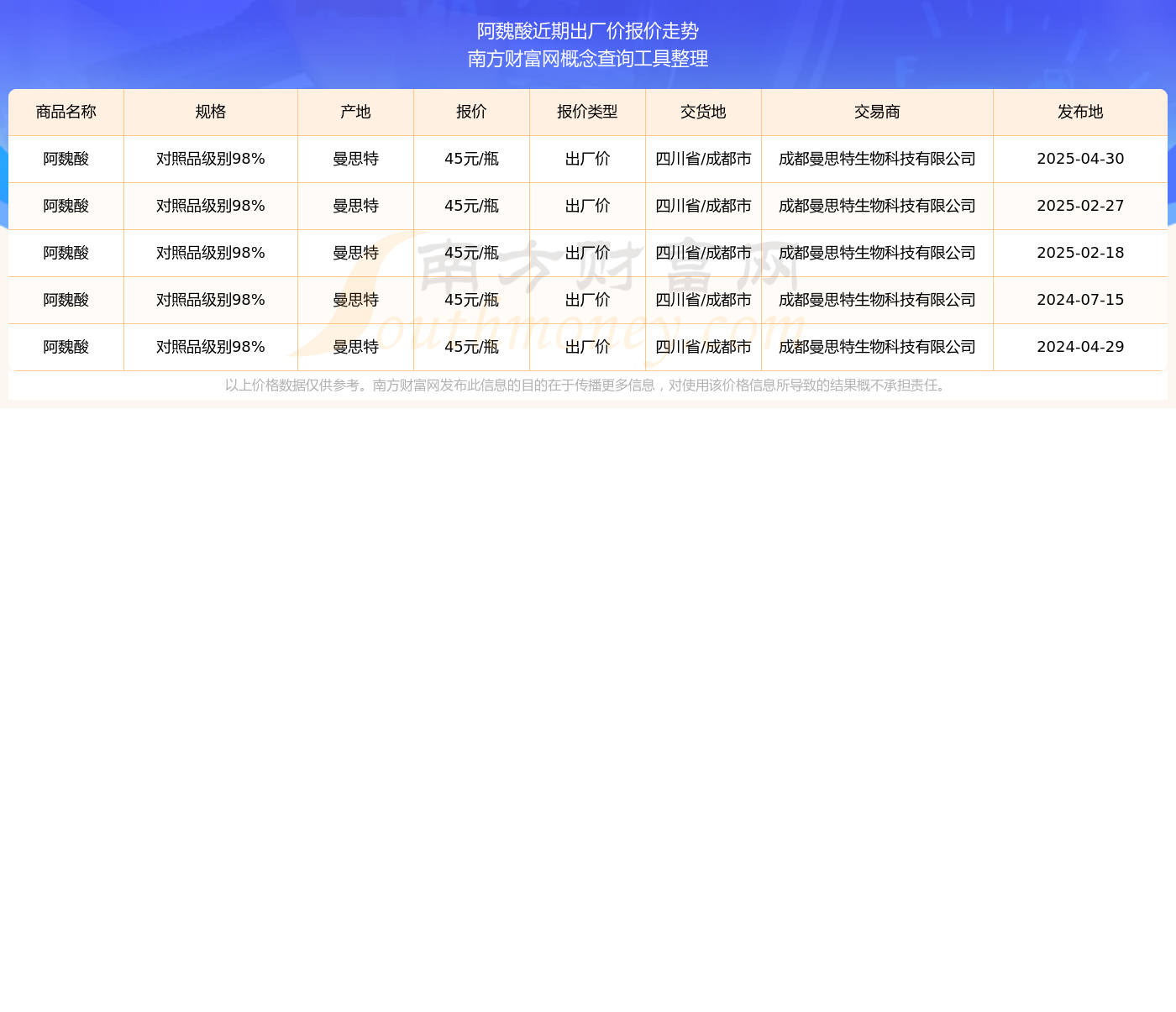1176x1012 pixels.
Task: Click 对照品级别98% in the 2025-02-27 row
Action: pos(211,206)
